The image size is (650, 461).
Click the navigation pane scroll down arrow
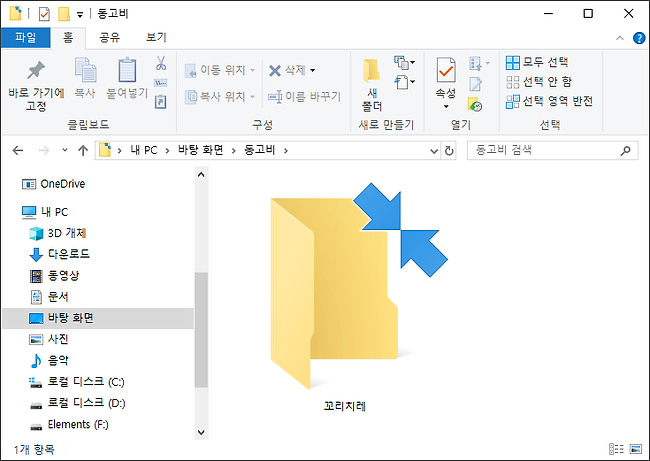[201, 432]
